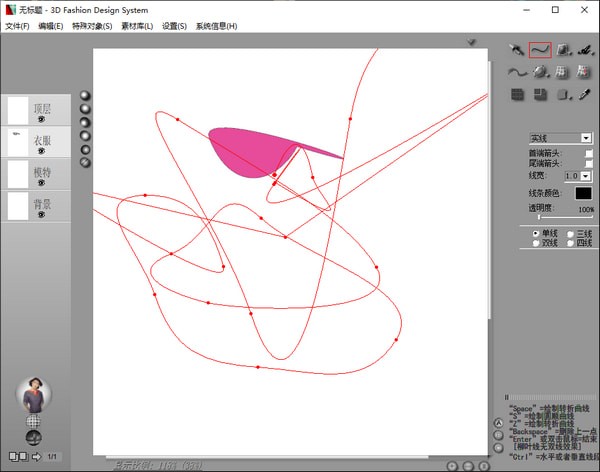Open the 素材库(L) menu
Screen dimensions: 600x472
tap(136, 25)
